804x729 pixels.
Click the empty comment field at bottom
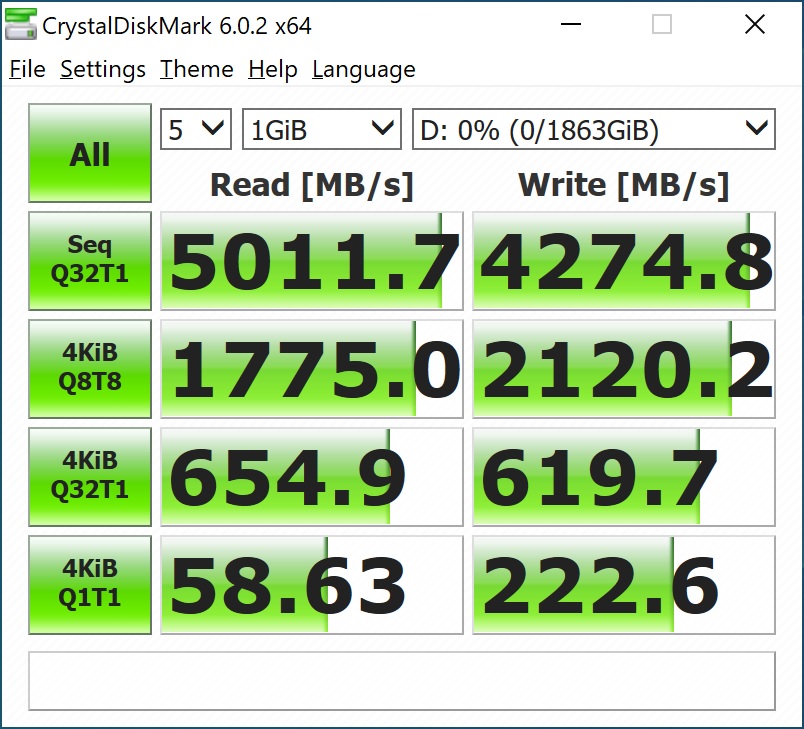(x=402, y=681)
